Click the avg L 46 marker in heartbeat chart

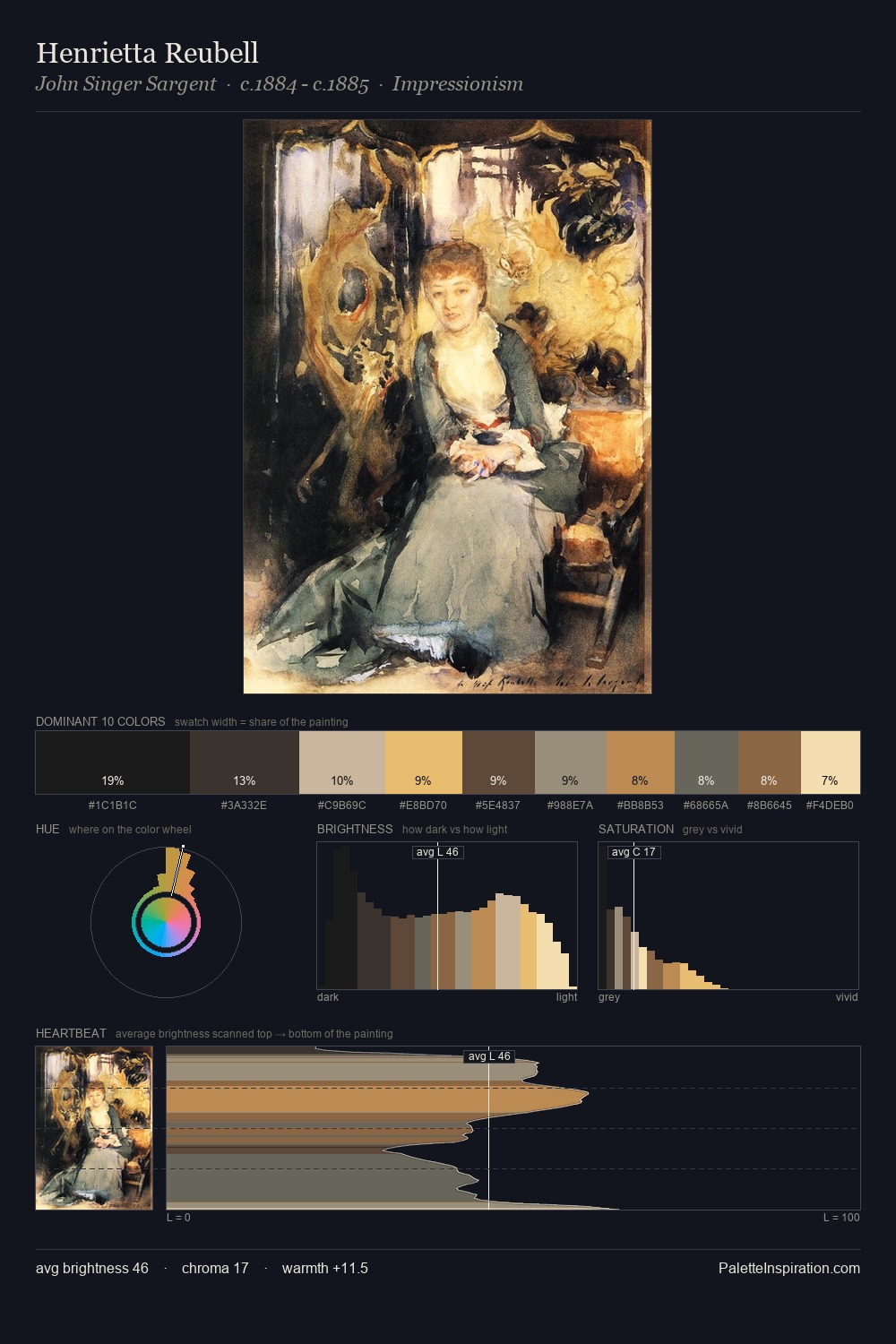pos(489,1056)
